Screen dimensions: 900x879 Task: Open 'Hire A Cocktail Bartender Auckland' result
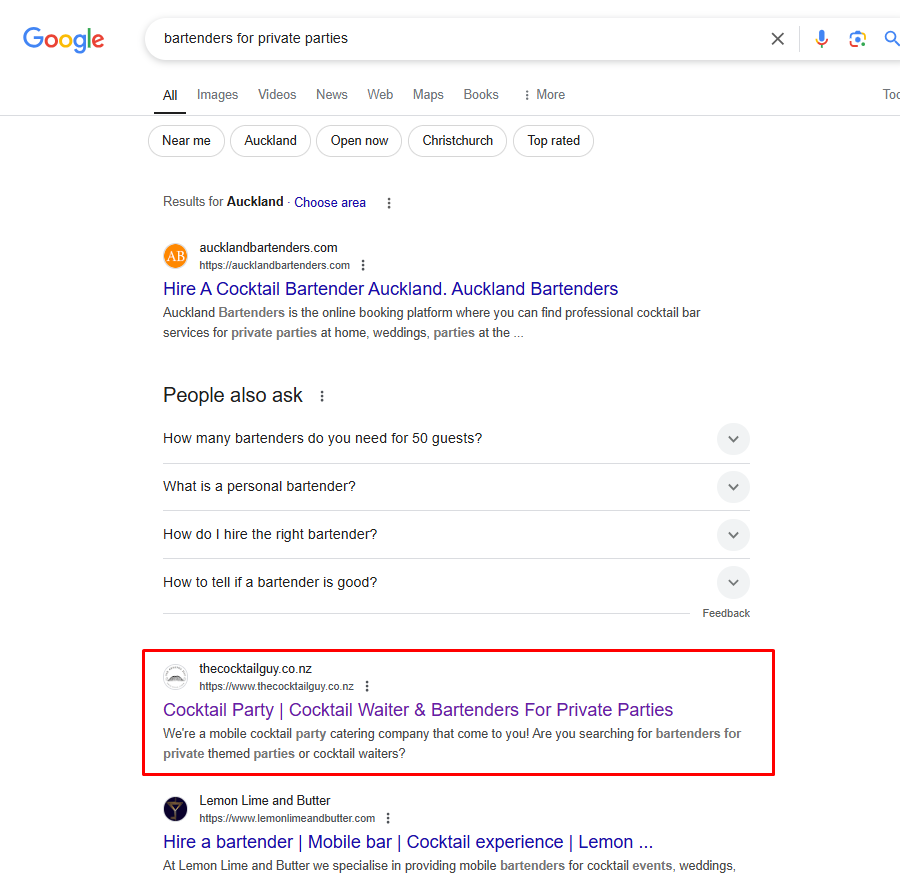[390, 289]
